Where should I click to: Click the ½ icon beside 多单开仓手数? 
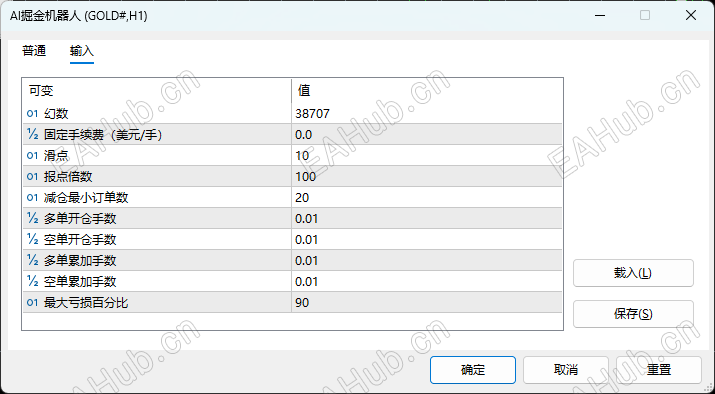point(32,218)
